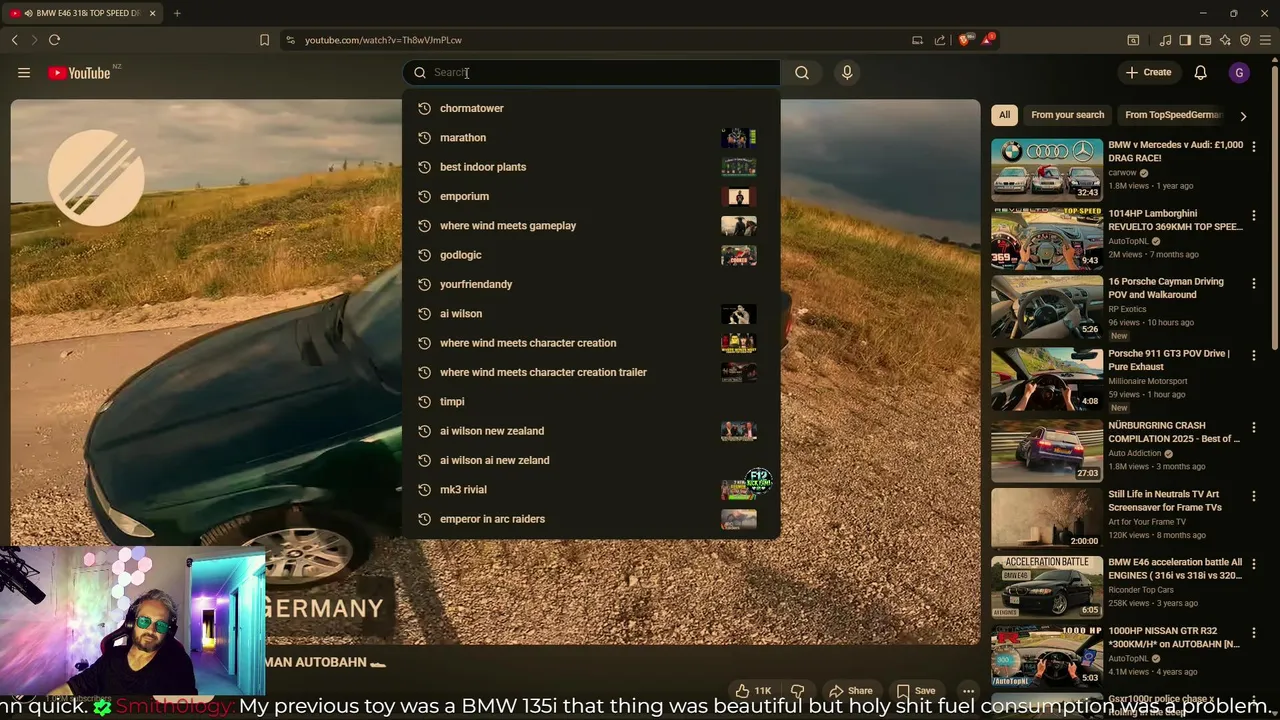Image resolution: width=1280 pixels, height=720 pixels.
Task: Choose the godlogic search suggestion
Action: point(590,255)
